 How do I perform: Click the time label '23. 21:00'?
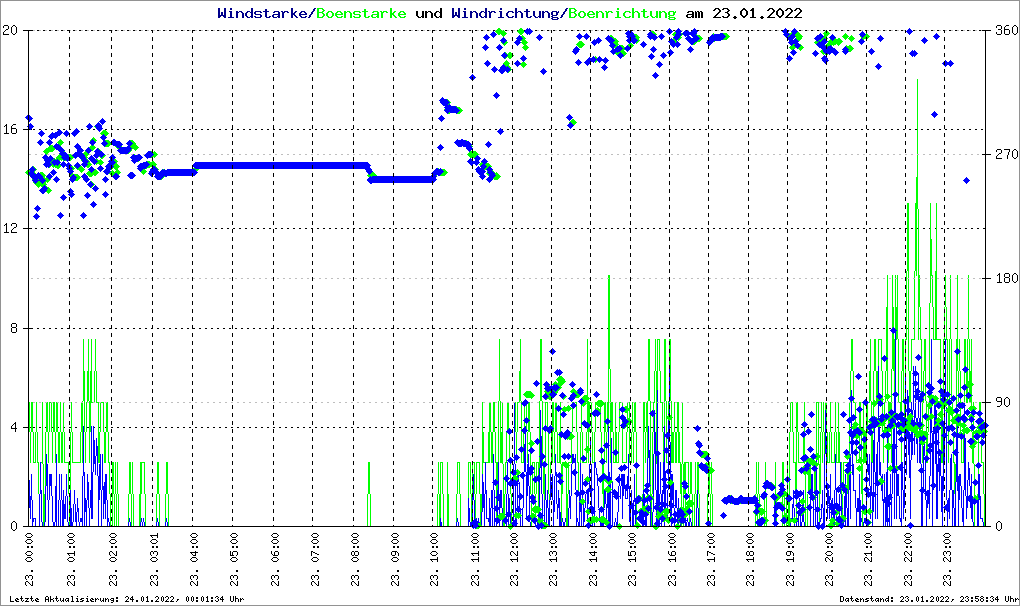pyautogui.click(x=868, y=559)
